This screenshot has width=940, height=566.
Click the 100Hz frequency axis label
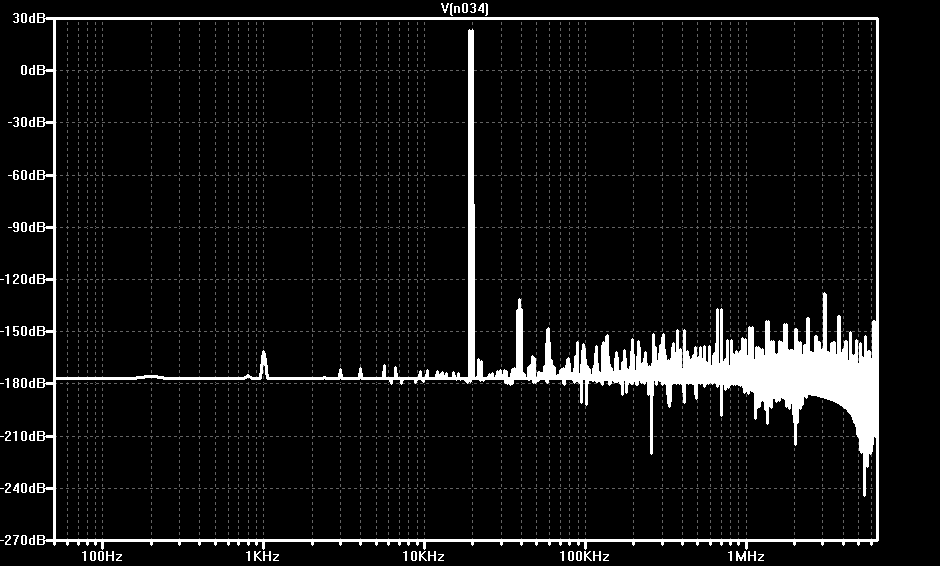coord(102,556)
